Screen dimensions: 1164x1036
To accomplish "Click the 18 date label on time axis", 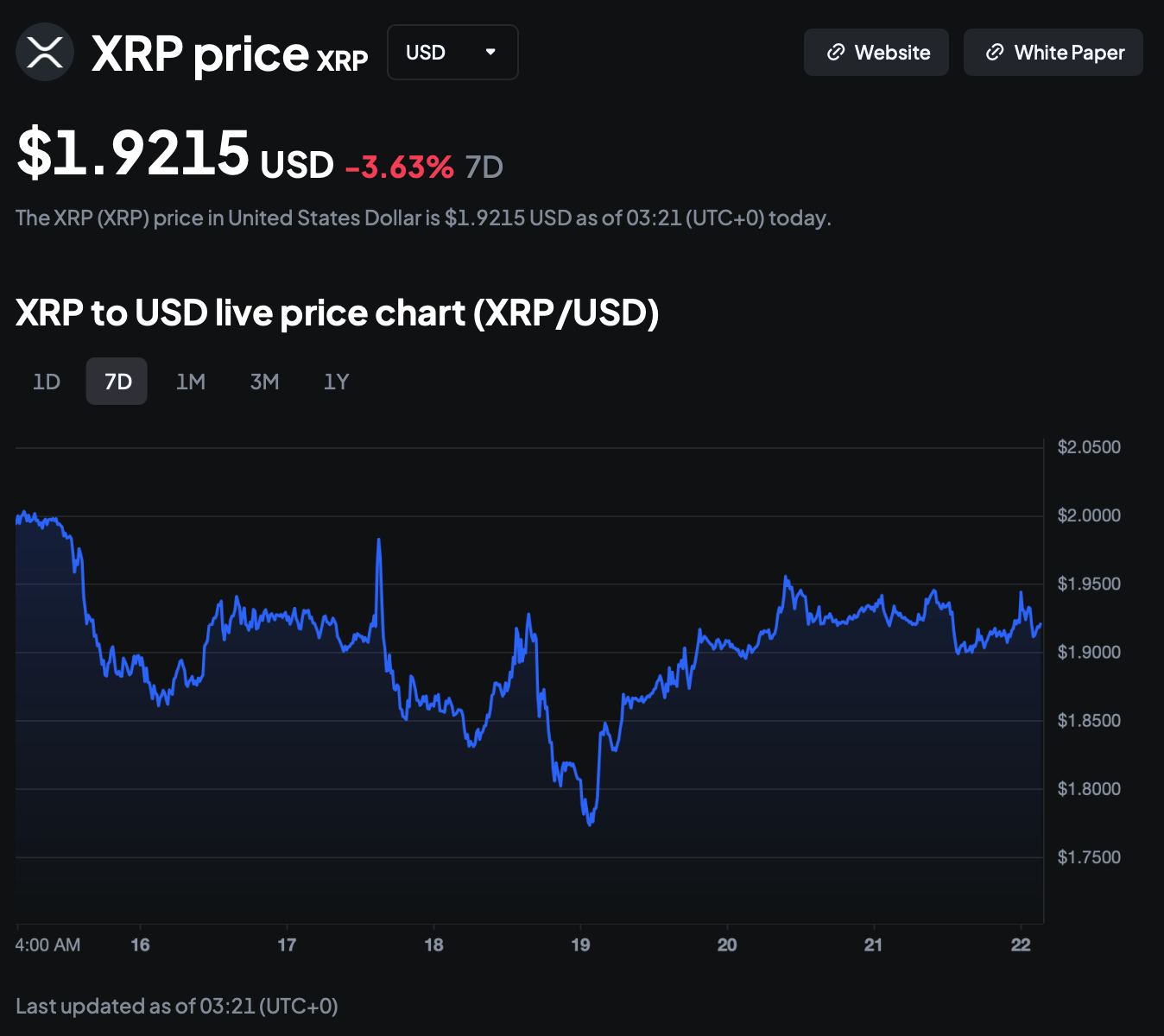I will pyautogui.click(x=433, y=944).
